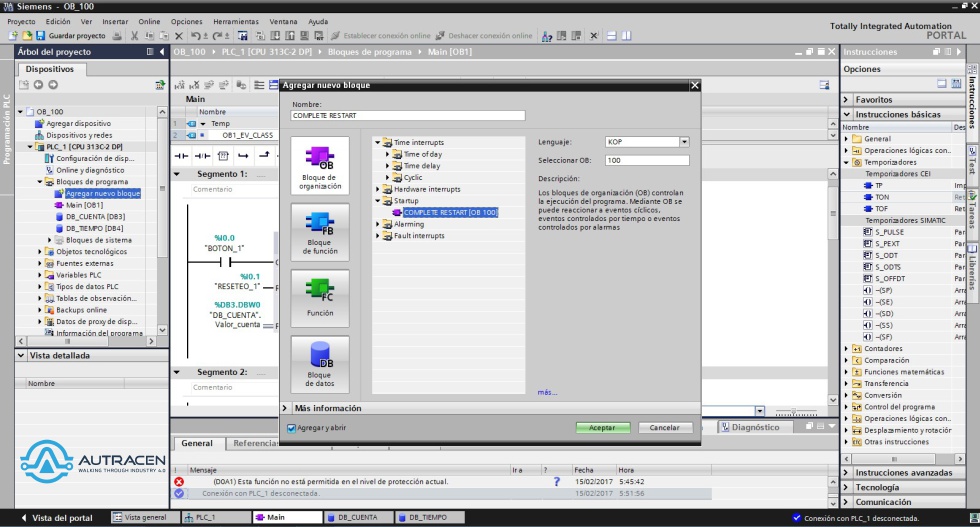Select Cyclic tree item
Screen dimensions: 980x527
point(412,178)
